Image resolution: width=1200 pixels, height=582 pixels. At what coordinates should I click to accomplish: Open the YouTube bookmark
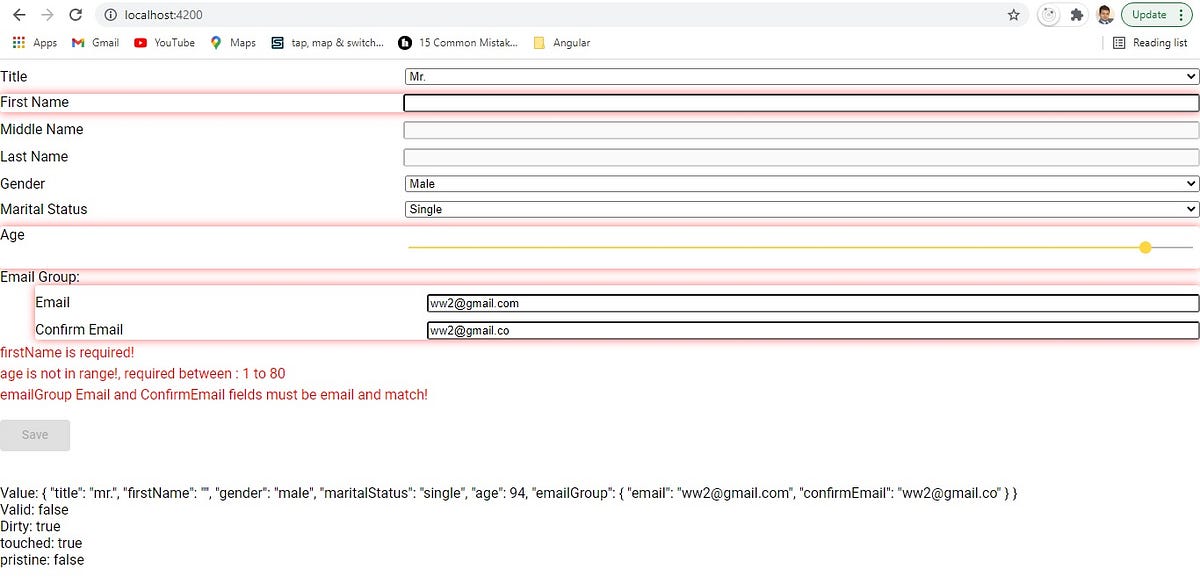click(x=163, y=43)
